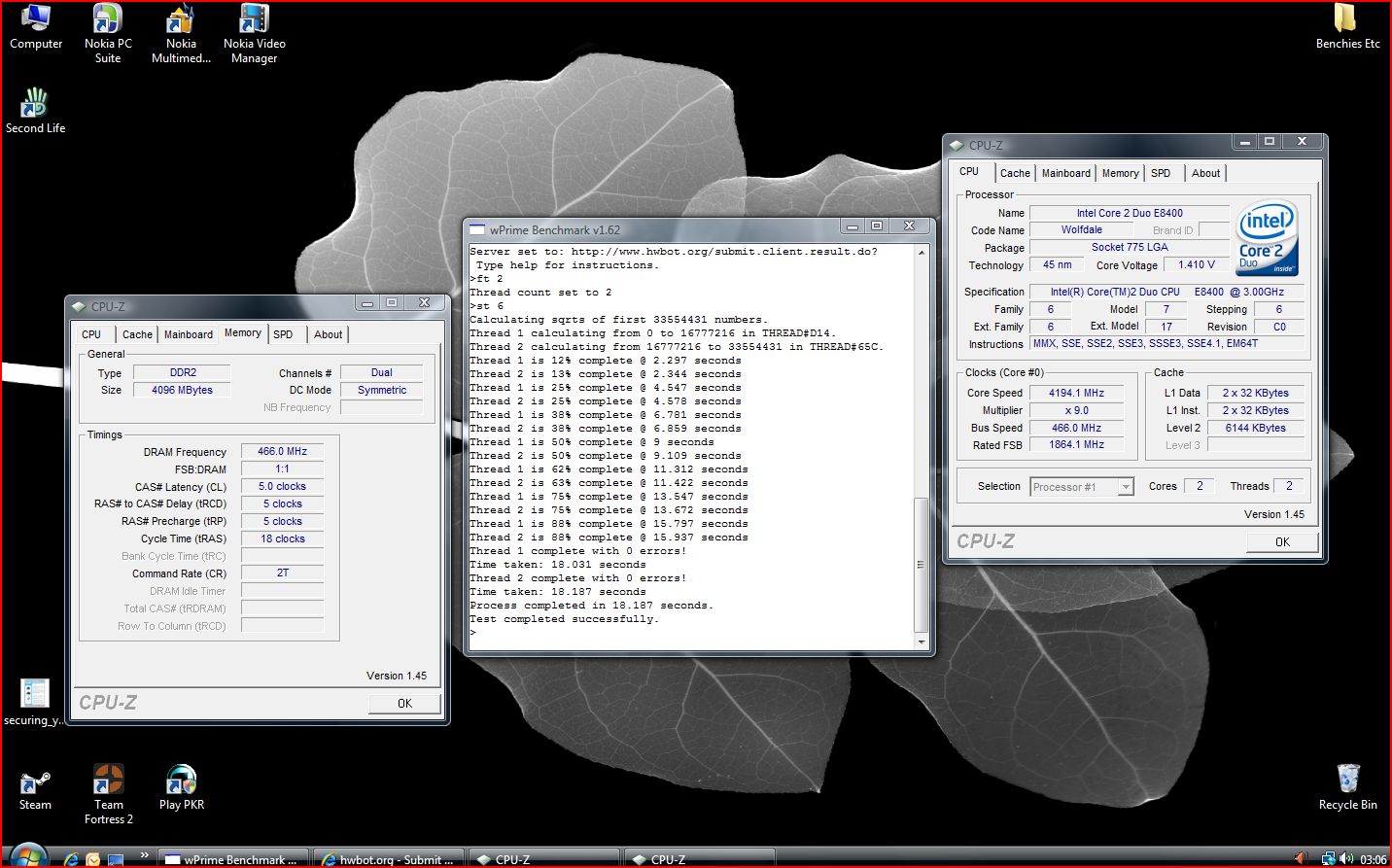This screenshot has height=868, width=1392.
Task: Open the volume tray icon
Action: [1346, 859]
